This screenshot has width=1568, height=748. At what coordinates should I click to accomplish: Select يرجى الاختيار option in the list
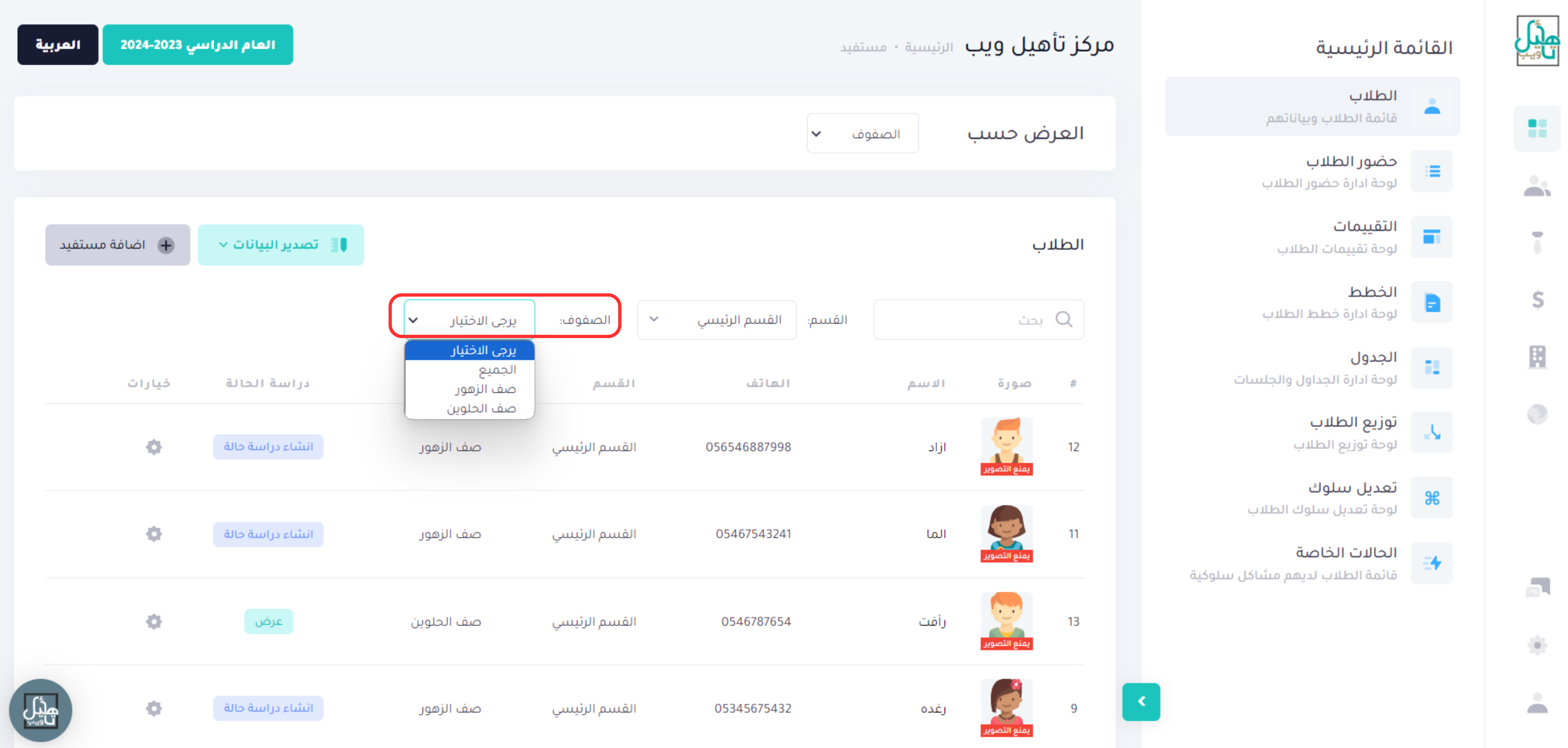click(469, 350)
